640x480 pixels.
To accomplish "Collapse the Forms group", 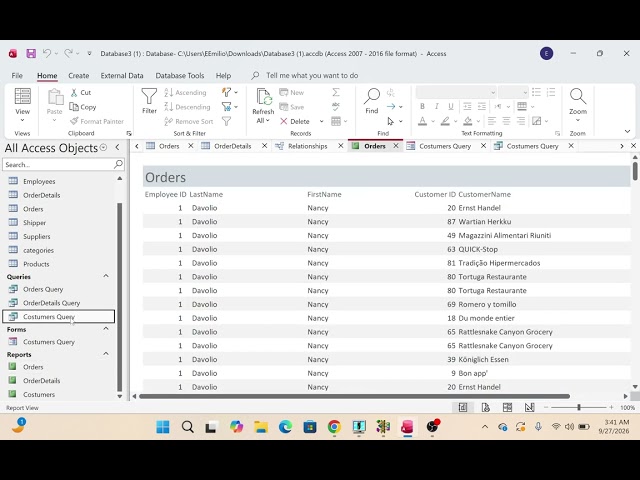I will tap(106, 329).
